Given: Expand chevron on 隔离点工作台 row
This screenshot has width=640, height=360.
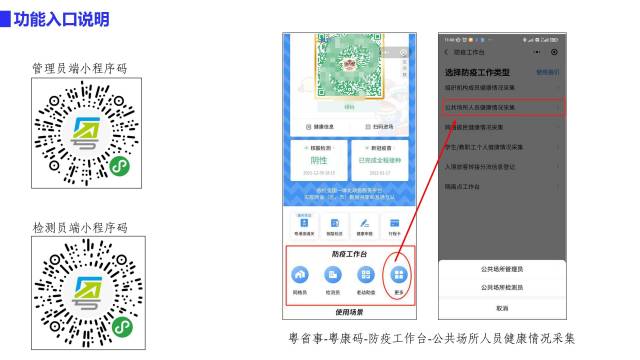Looking at the screenshot, I should (x=558, y=187).
